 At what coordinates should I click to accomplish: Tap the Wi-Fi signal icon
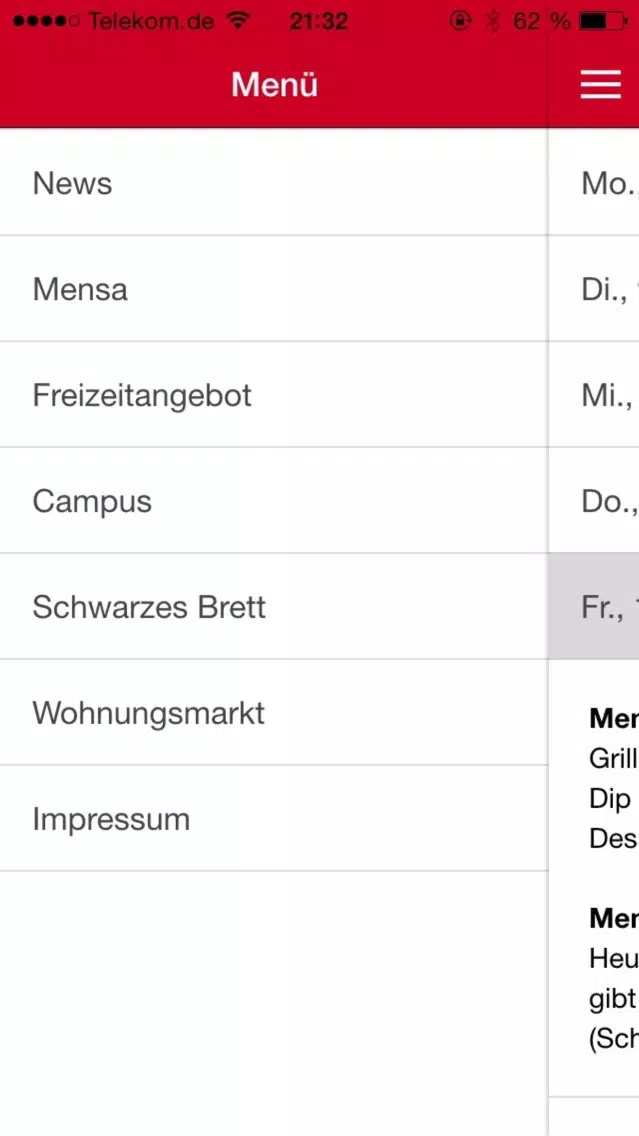tap(238, 21)
